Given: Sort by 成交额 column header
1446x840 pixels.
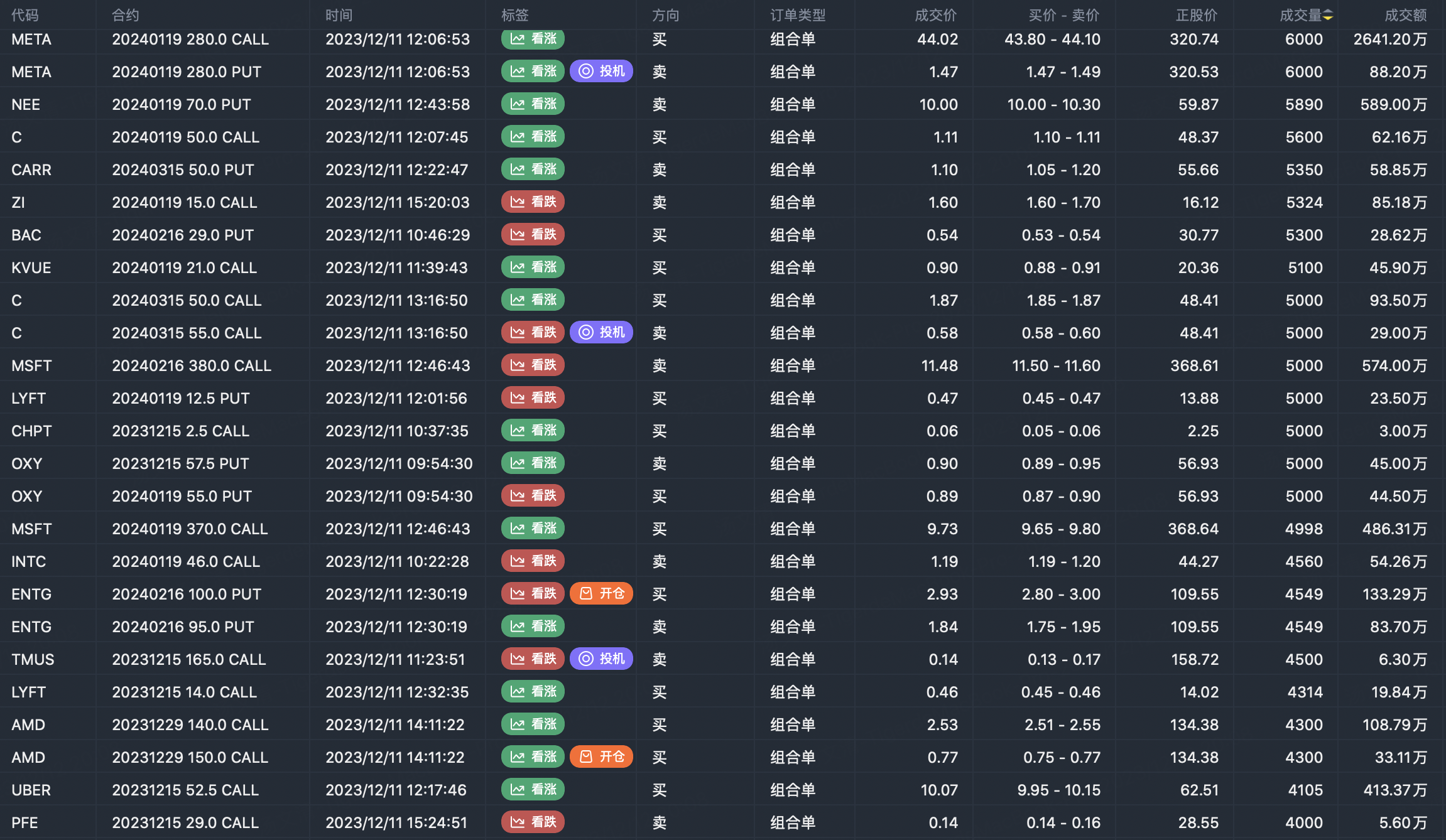Looking at the screenshot, I should (x=1405, y=15).
